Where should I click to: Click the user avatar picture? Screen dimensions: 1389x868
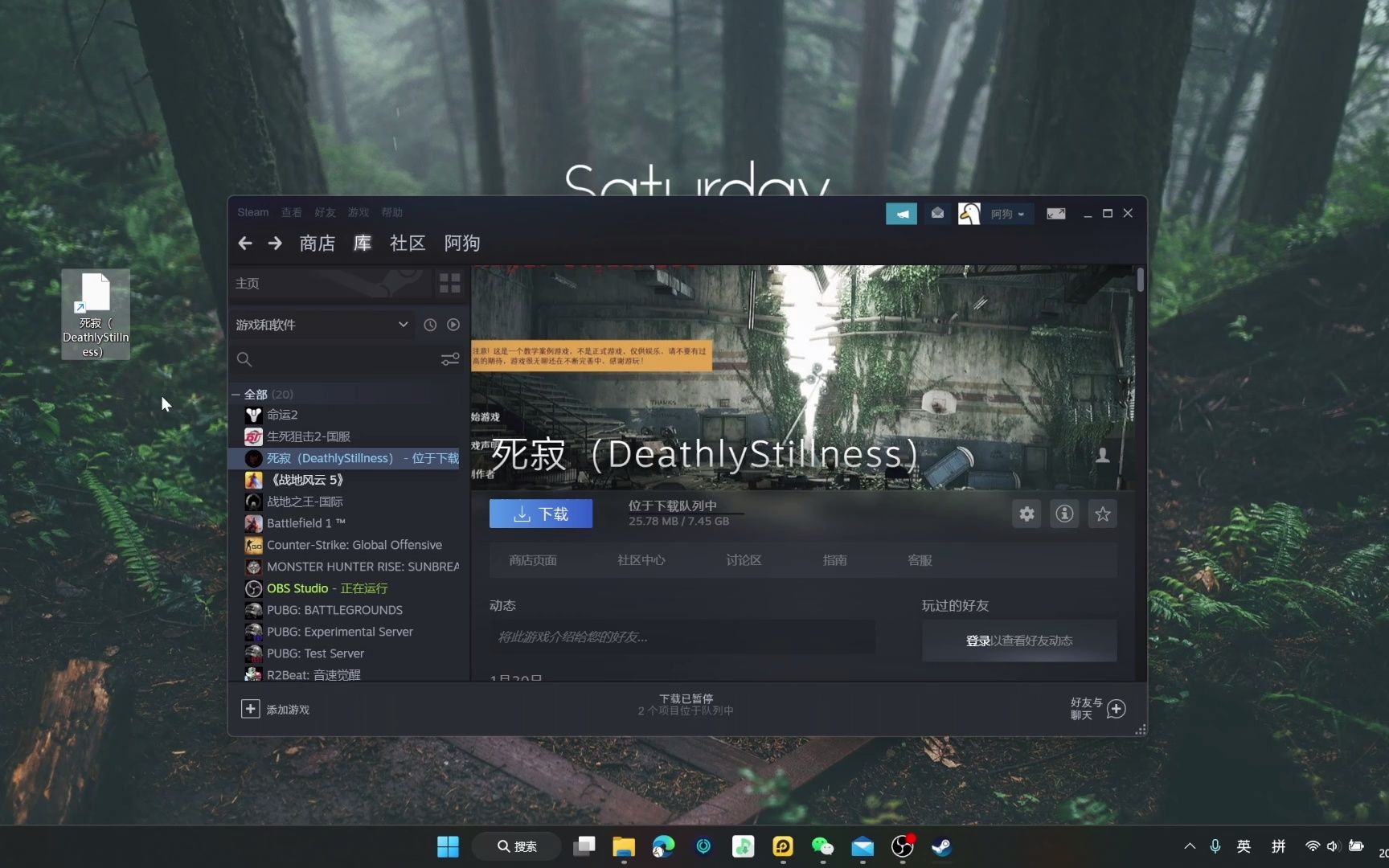pos(969,214)
